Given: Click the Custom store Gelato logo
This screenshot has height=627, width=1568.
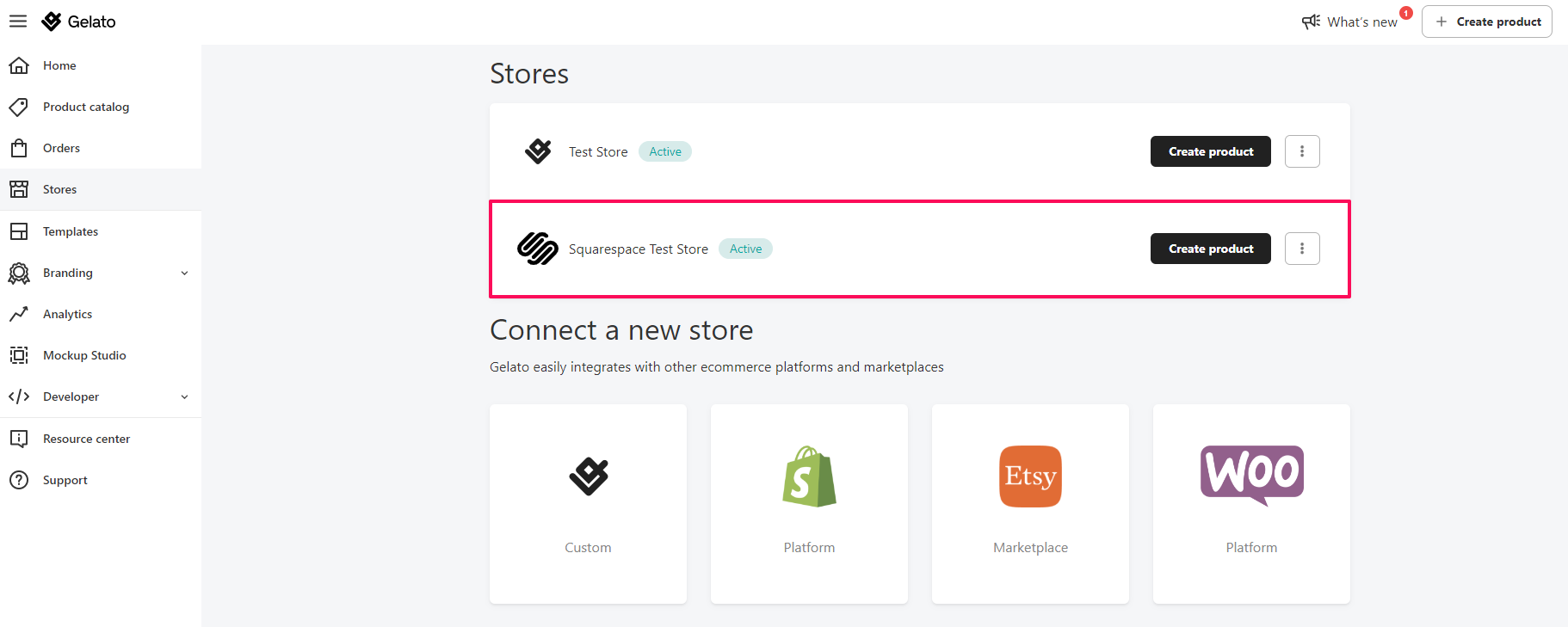Looking at the screenshot, I should click(589, 476).
